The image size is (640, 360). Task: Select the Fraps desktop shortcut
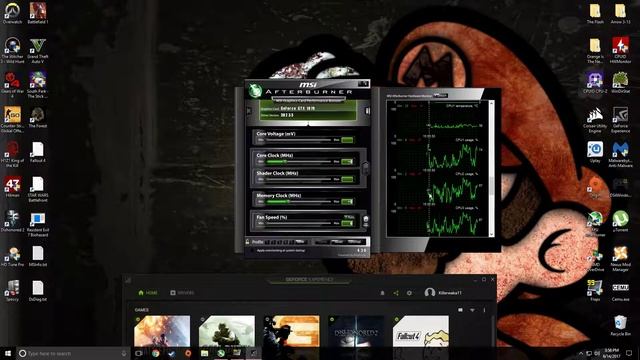pos(595,291)
